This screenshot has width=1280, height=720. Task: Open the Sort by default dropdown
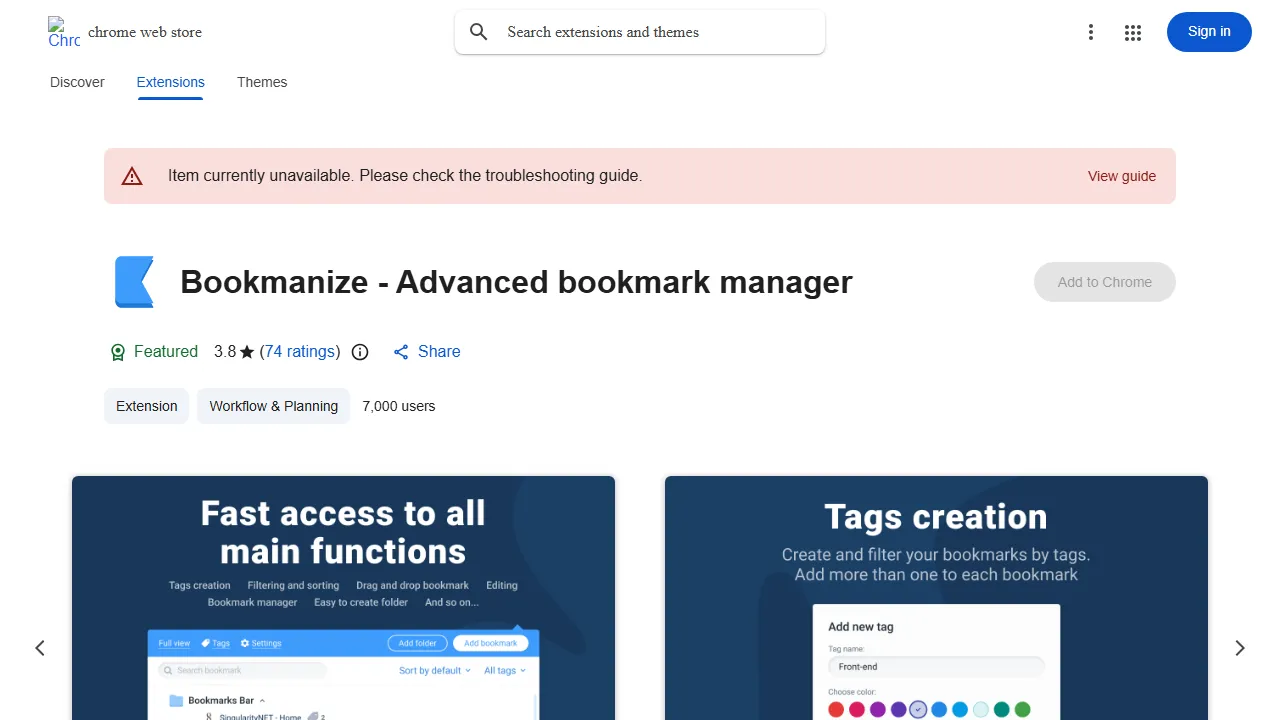click(434, 670)
